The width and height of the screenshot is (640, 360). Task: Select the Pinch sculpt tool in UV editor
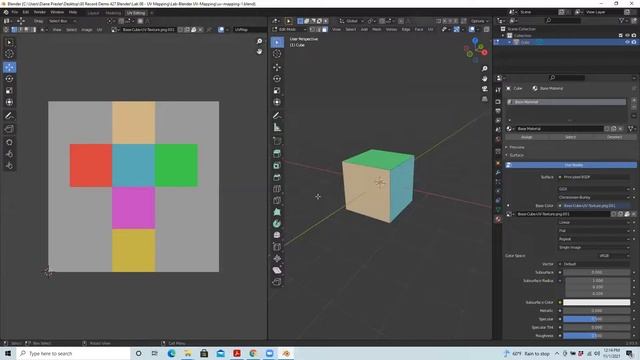coord(9,166)
